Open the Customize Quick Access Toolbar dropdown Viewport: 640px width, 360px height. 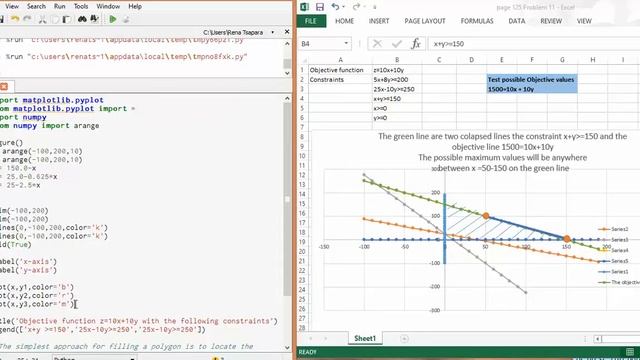click(374, 7)
